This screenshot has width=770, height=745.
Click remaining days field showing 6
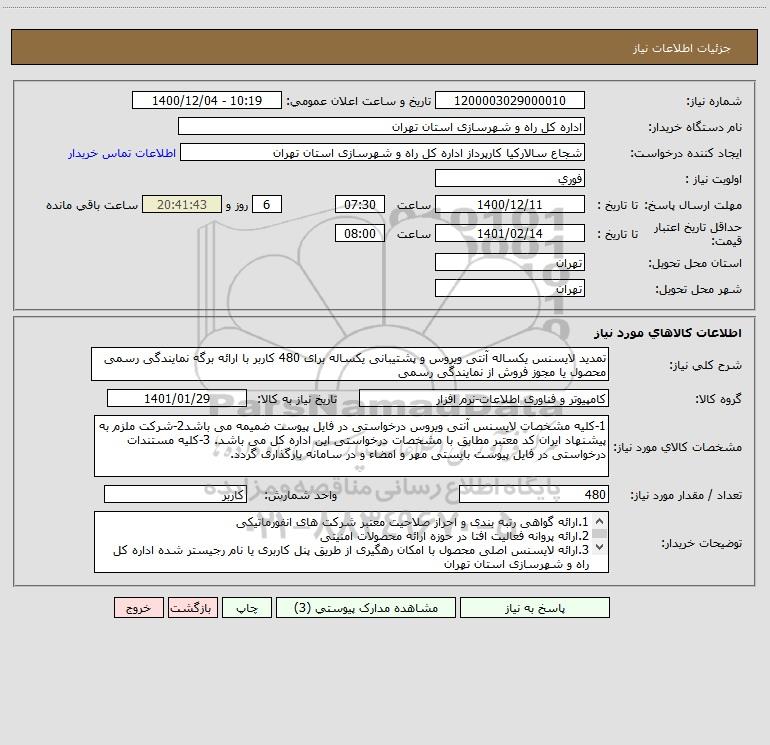pos(267,205)
